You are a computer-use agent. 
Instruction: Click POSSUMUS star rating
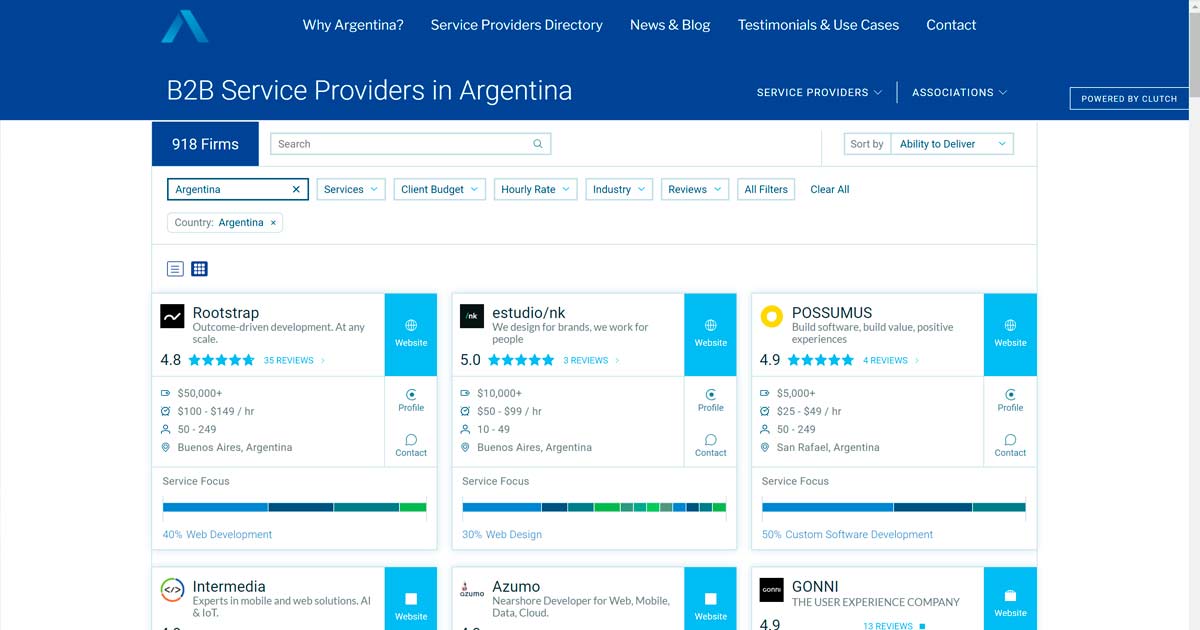[821, 360]
